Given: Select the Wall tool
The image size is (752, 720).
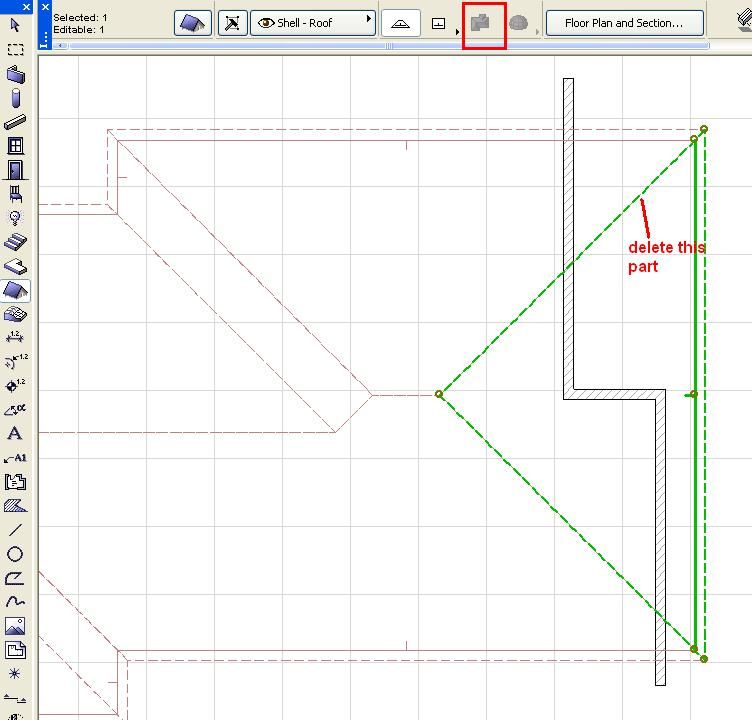Looking at the screenshot, I should point(15,74).
